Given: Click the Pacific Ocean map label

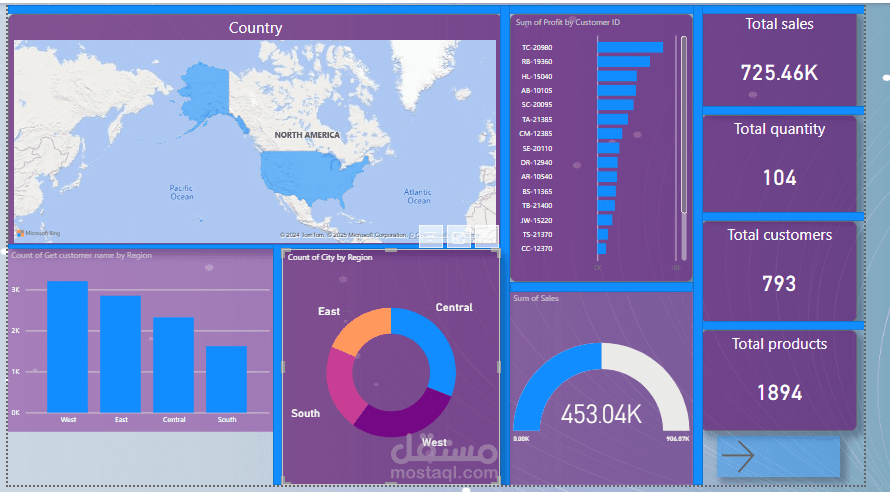Looking at the screenshot, I should tap(182, 192).
